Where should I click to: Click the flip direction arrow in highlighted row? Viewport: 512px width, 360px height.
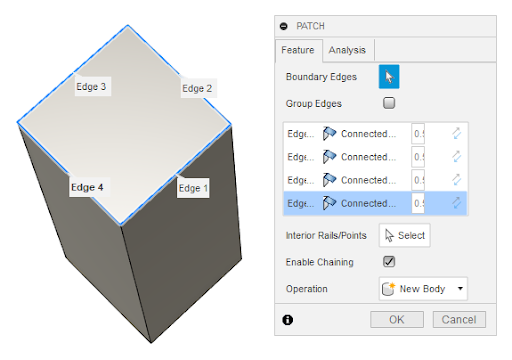[x=456, y=203]
